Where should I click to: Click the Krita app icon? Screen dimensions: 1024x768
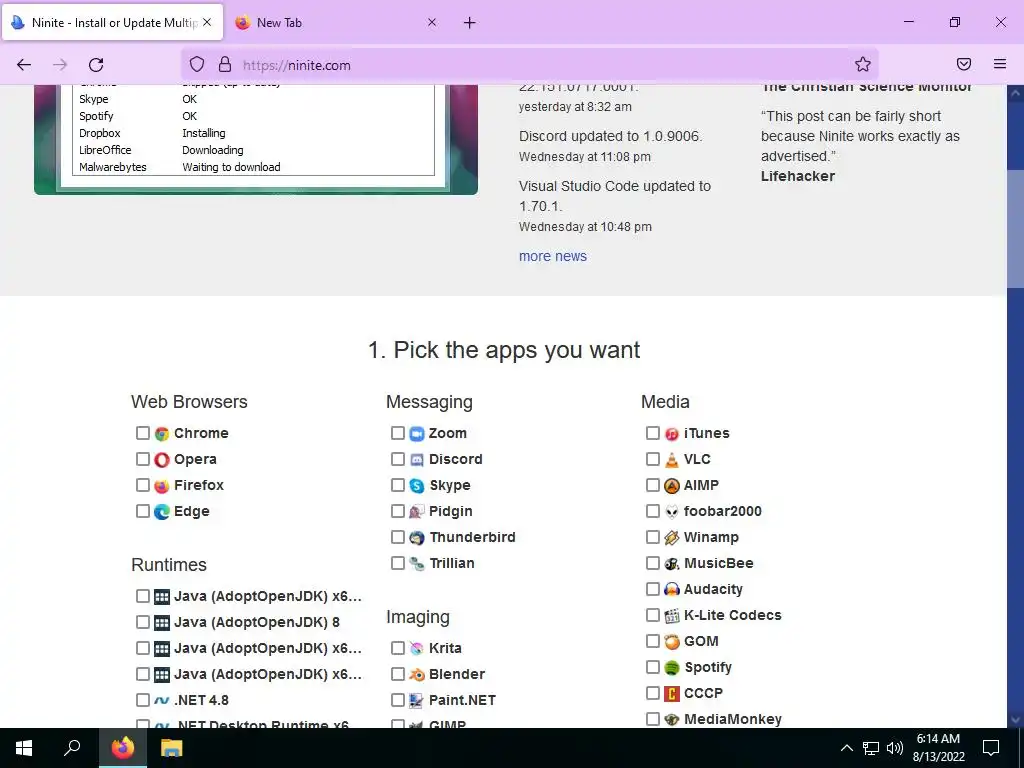(417, 648)
